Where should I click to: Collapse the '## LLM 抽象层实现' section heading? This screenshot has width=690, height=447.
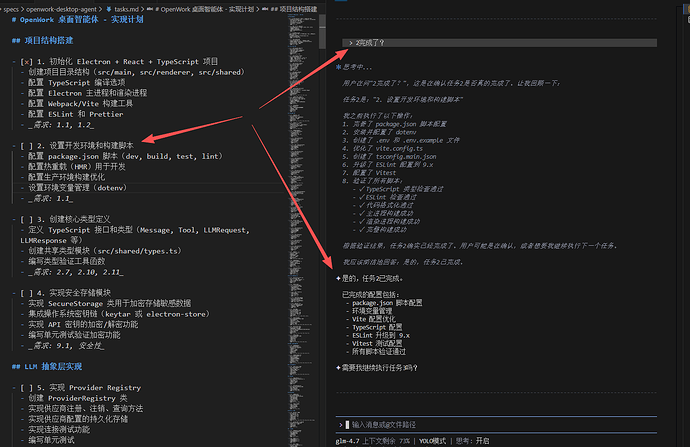pyautogui.click(x=47, y=366)
